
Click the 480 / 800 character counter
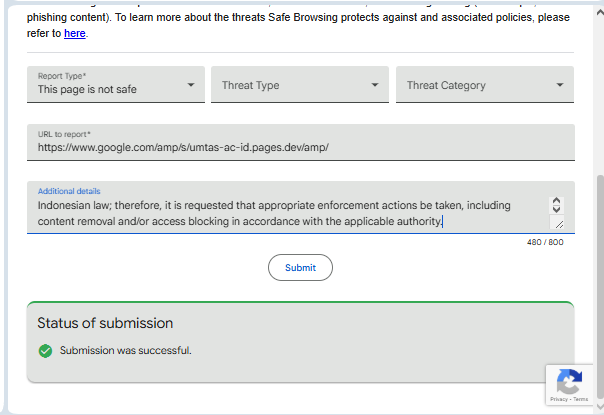[545, 242]
